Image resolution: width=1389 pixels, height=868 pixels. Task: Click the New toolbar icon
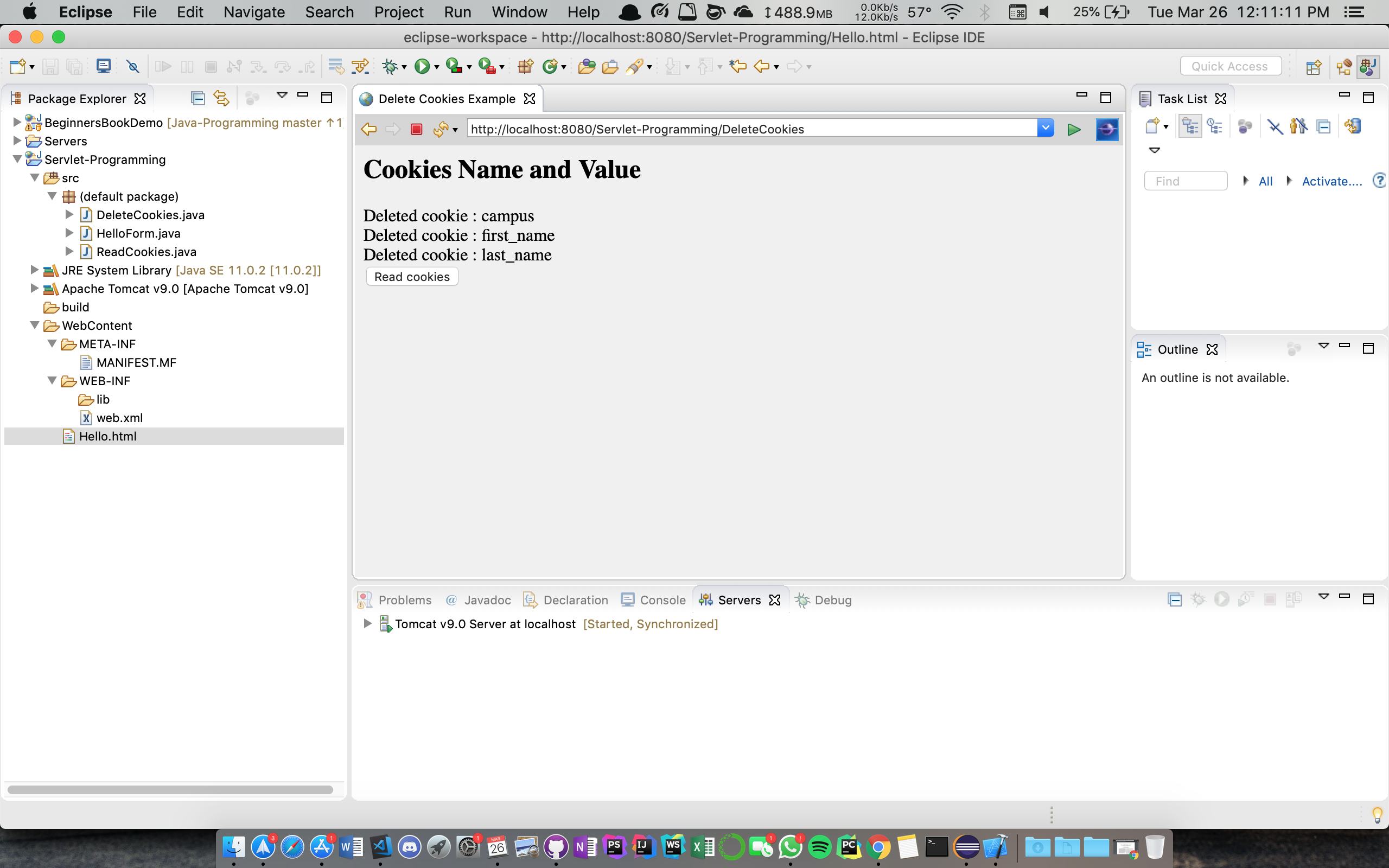pyautogui.click(x=17, y=67)
